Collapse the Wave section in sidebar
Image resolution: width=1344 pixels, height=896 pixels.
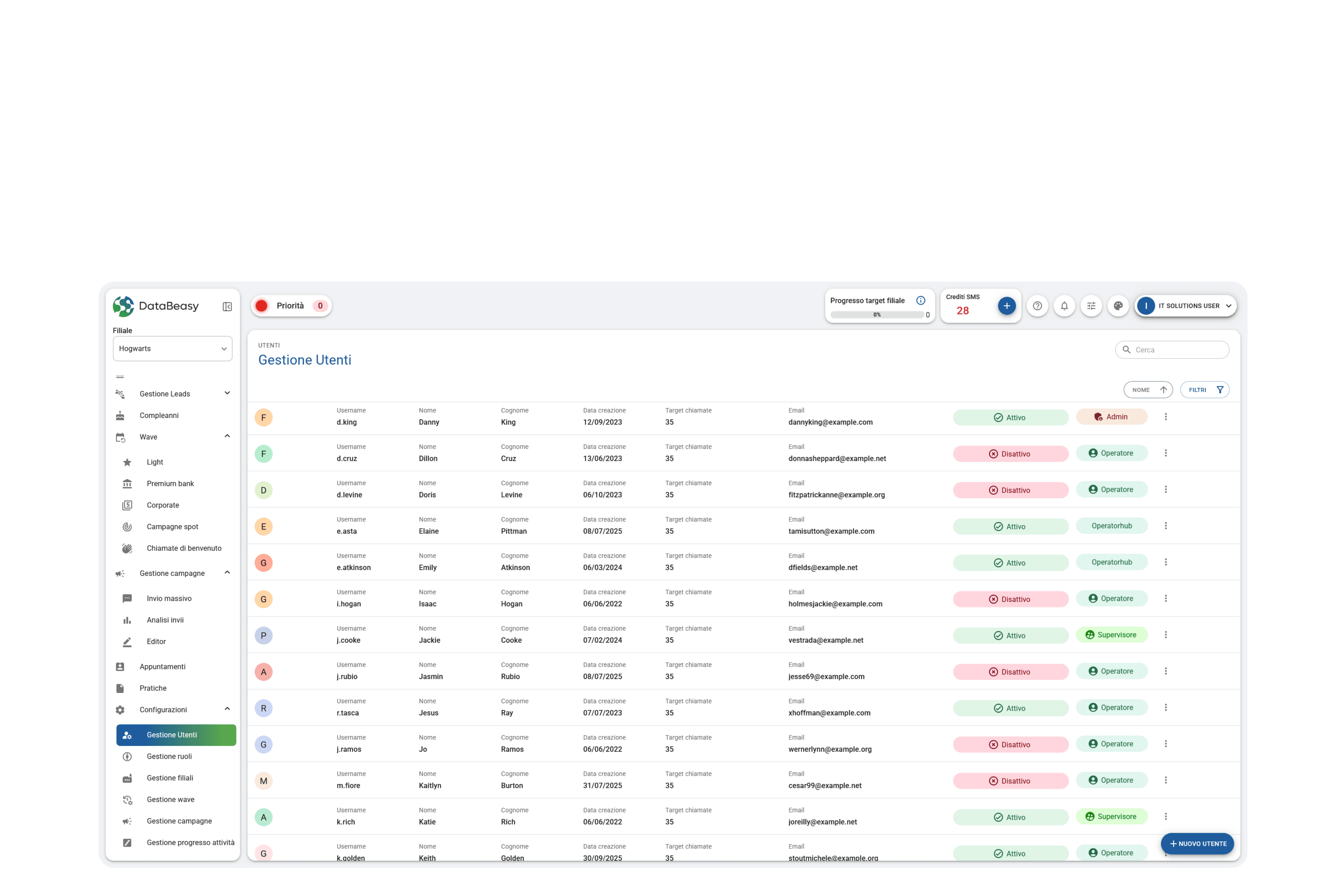click(227, 436)
